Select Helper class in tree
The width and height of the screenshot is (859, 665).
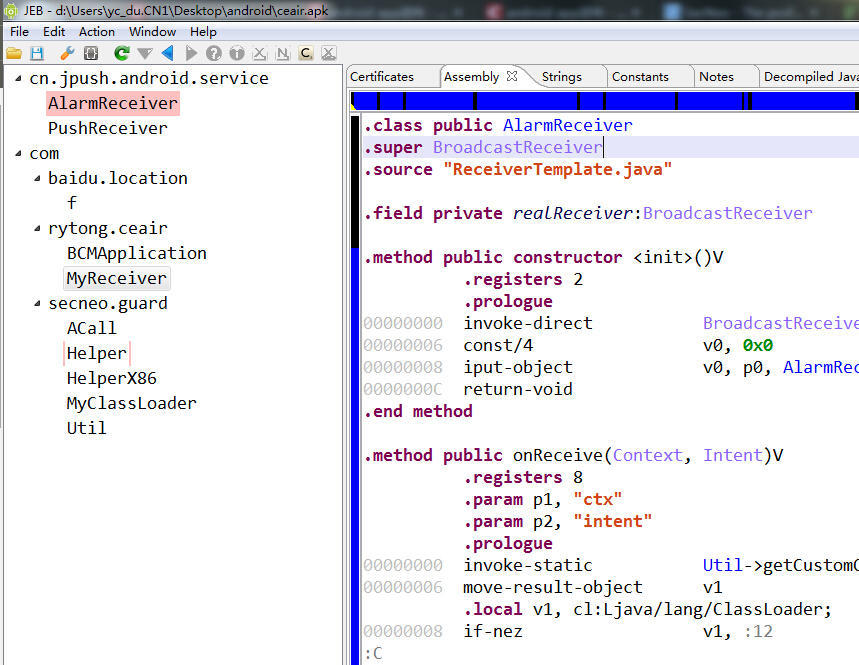(96, 353)
